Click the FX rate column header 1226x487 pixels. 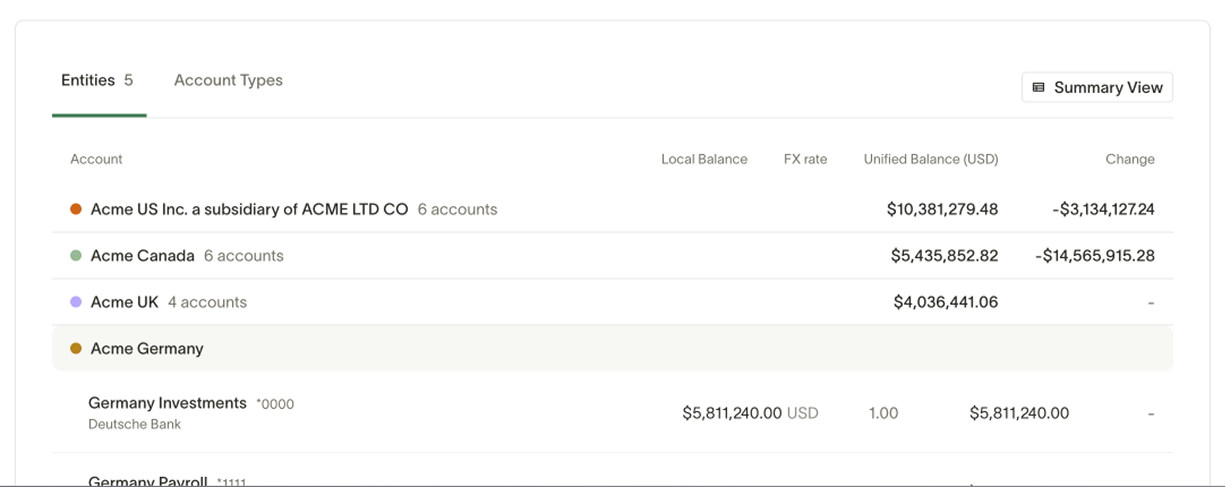[805, 159]
